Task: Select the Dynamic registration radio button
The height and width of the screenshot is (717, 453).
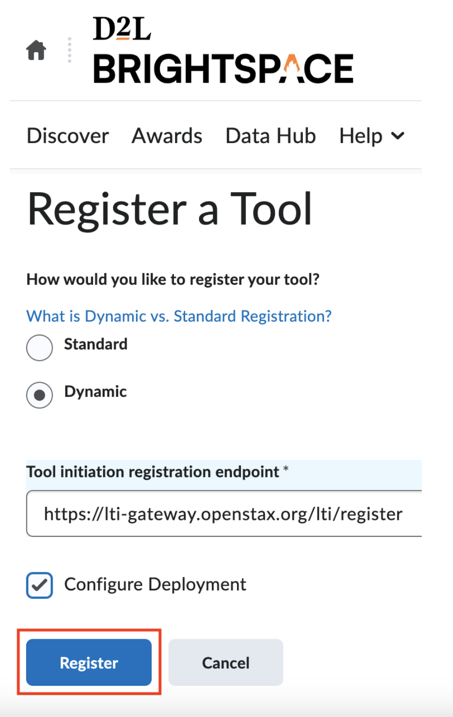Action: (x=39, y=395)
